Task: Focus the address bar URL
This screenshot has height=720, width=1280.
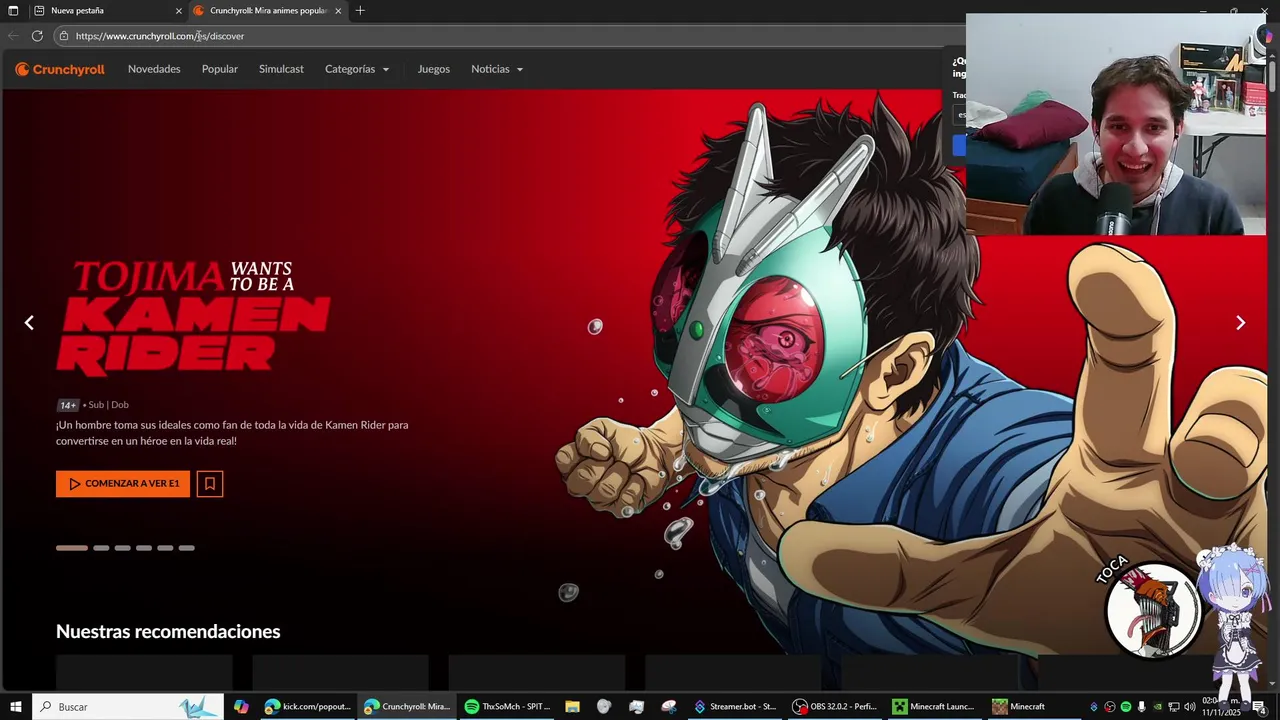Action: tap(160, 36)
